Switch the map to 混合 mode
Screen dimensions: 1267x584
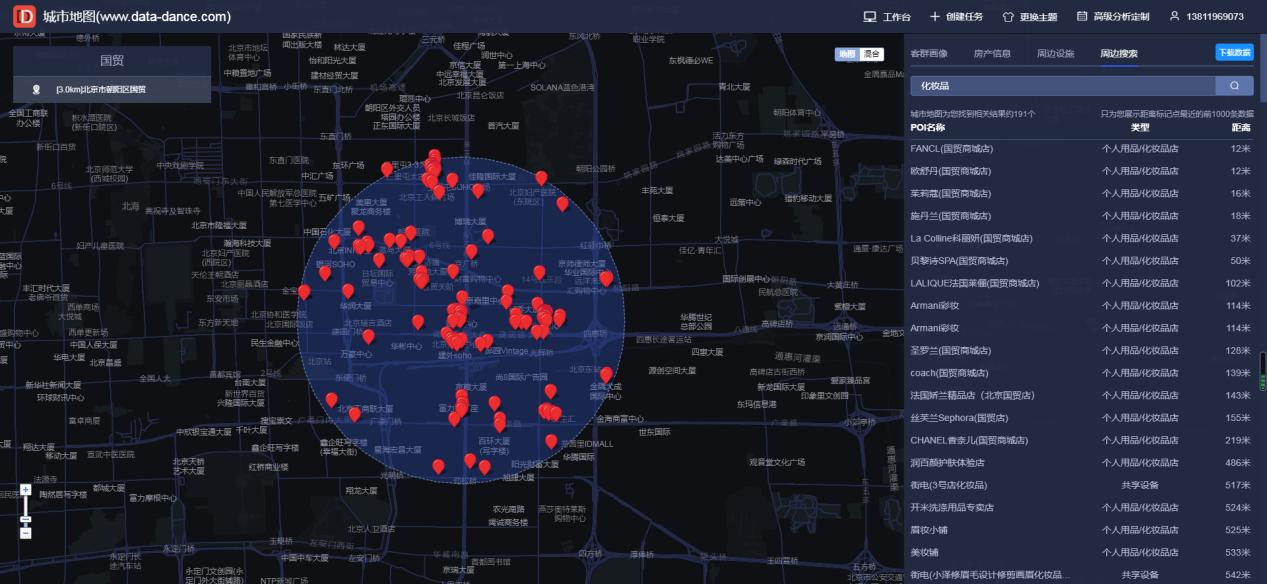point(870,54)
